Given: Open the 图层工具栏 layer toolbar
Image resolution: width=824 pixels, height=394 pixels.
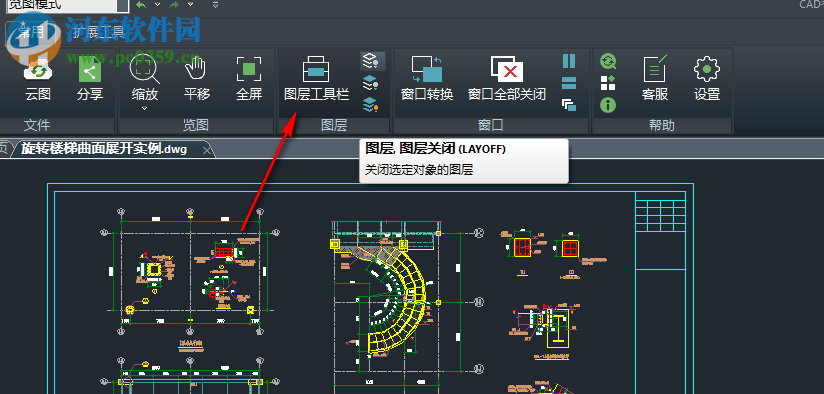Looking at the screenshot, I should point(316,79).
